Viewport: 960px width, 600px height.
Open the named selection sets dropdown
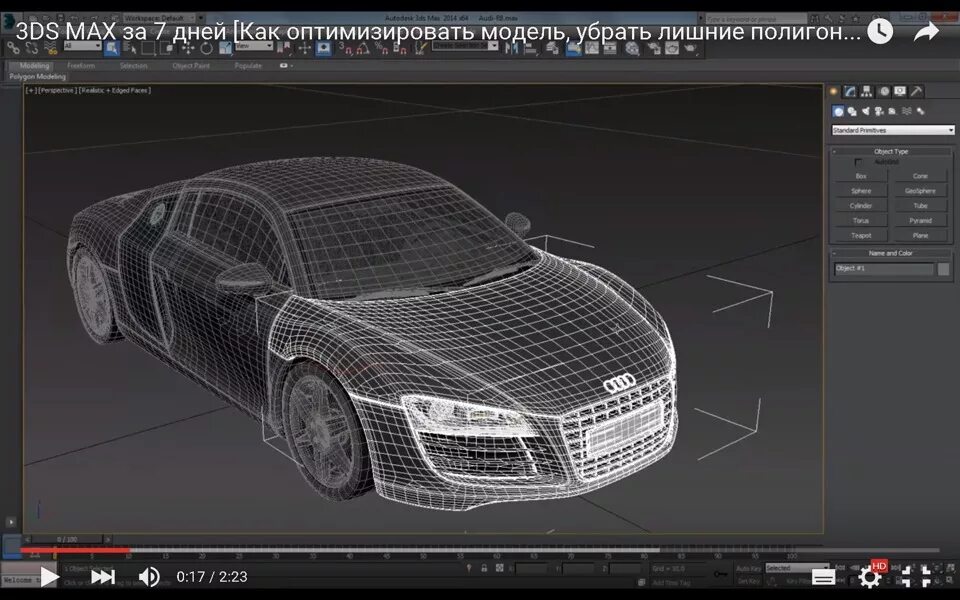[x=465, y=46]
